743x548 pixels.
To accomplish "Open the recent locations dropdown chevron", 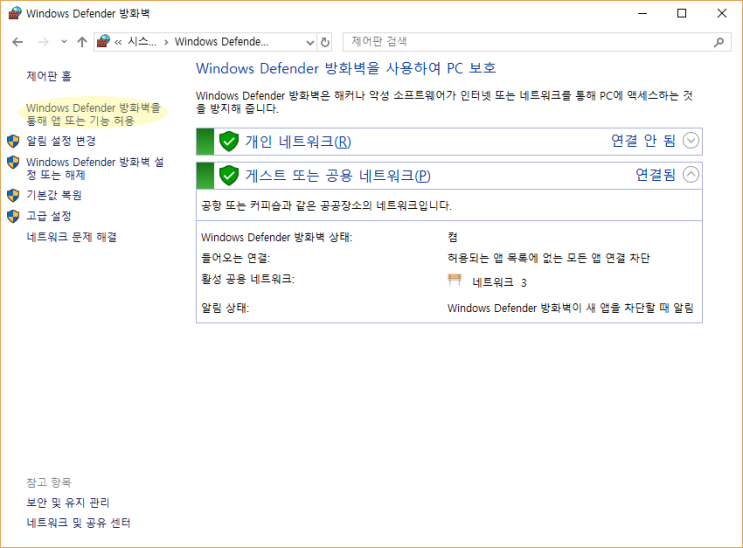I will (x=64, y=42).
